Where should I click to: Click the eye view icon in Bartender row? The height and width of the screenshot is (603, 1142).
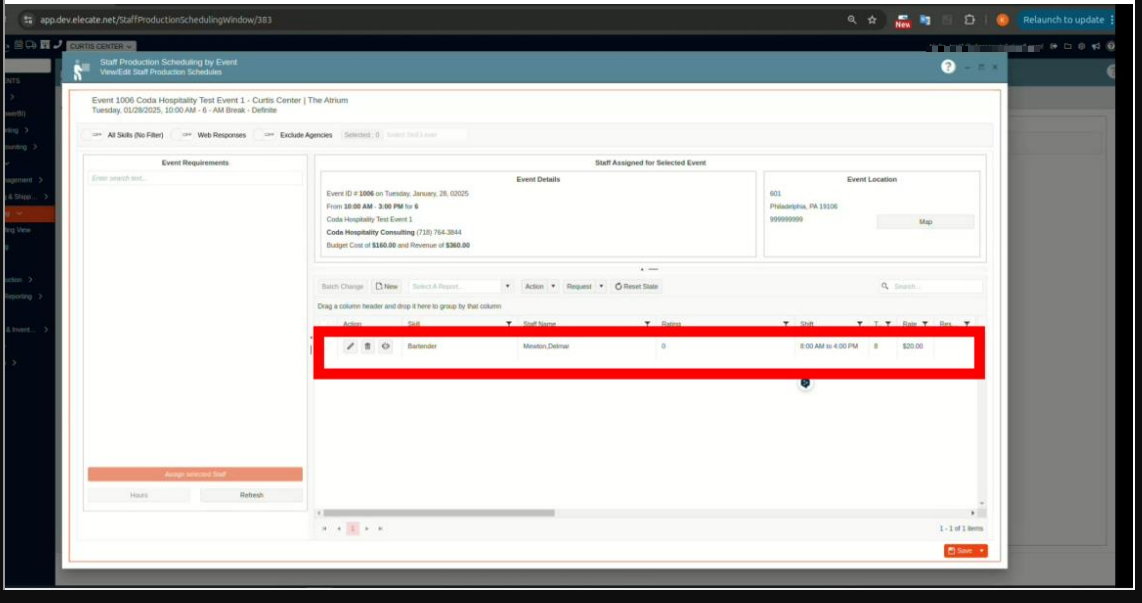386,346
